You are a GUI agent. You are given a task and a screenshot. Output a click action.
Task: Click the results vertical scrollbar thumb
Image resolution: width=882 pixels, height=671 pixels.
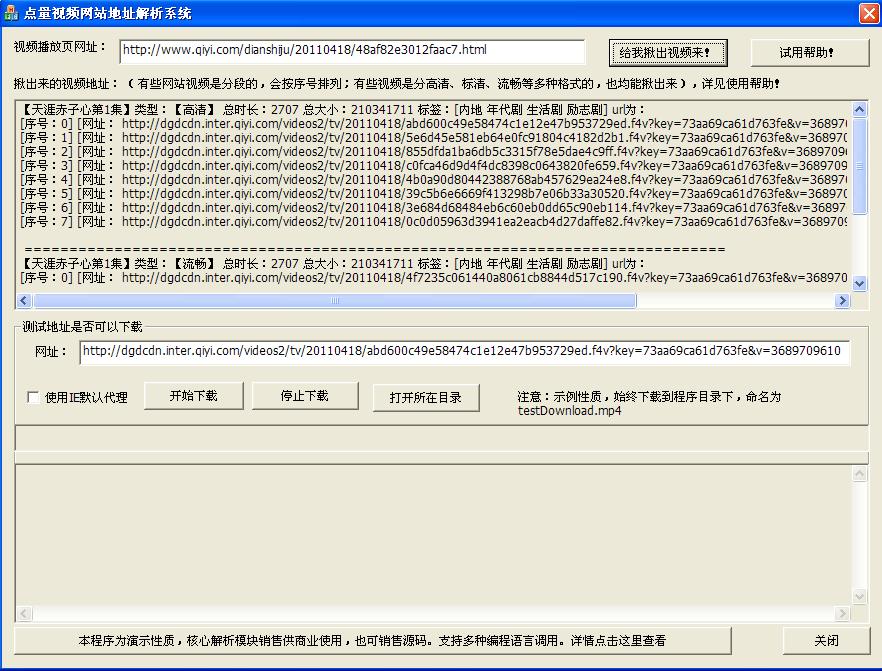click(859, 166)
